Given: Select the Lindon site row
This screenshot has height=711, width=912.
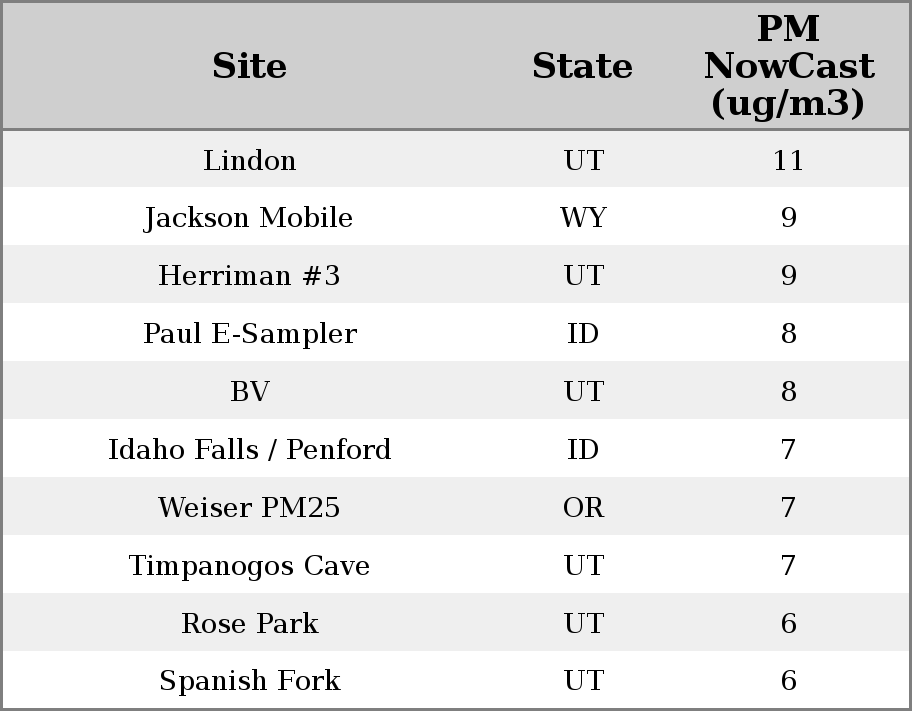Looking at the screenshot, I should [249, 161].
